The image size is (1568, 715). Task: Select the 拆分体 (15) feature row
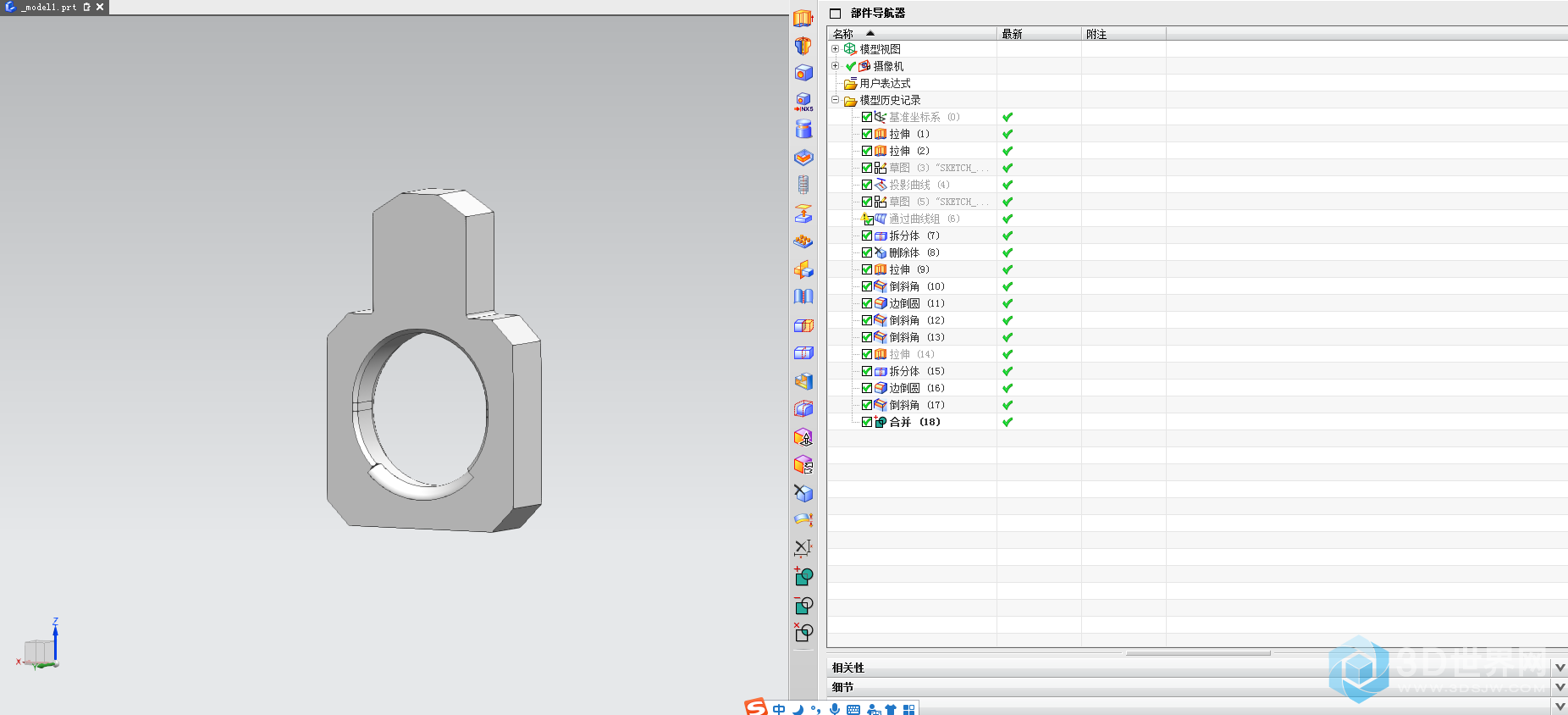909,371
